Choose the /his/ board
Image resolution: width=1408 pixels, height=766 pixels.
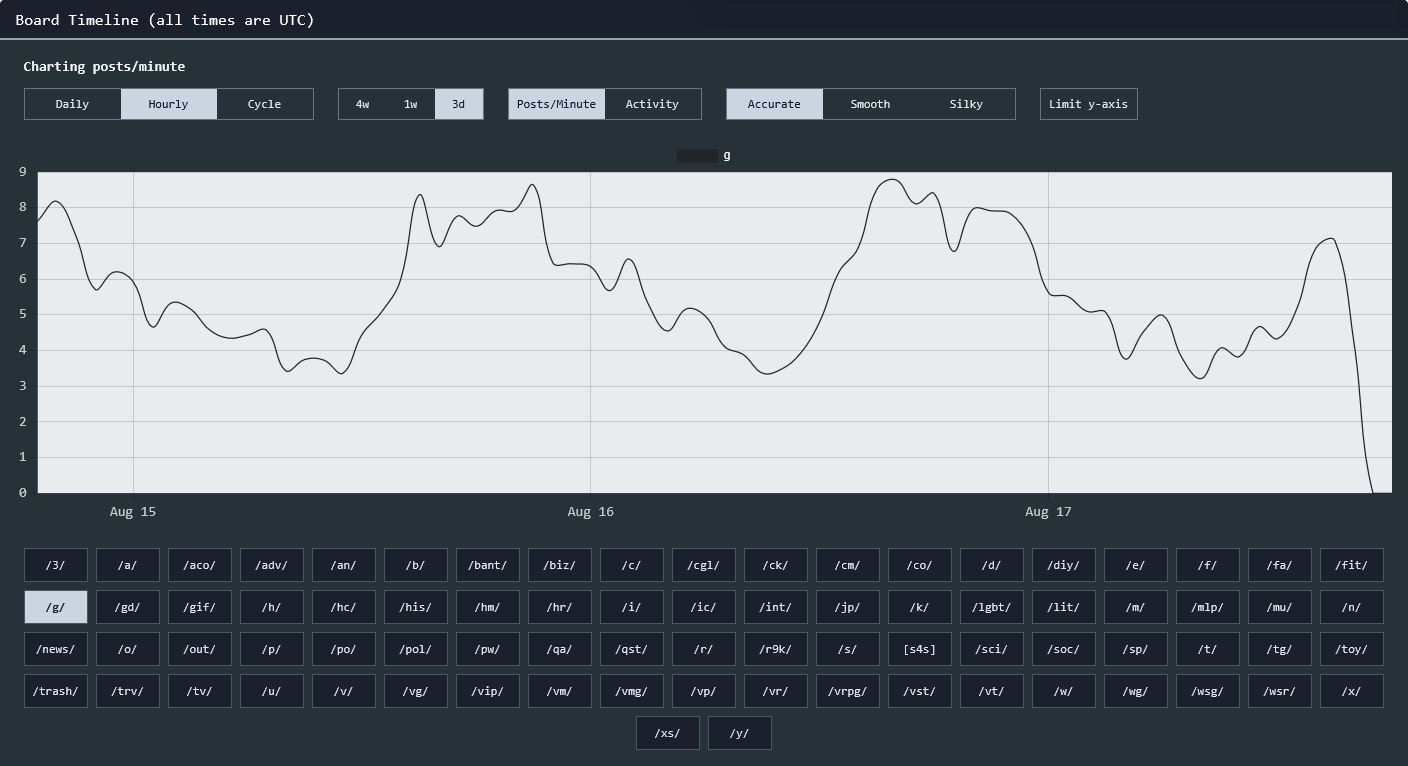point(416,607)
